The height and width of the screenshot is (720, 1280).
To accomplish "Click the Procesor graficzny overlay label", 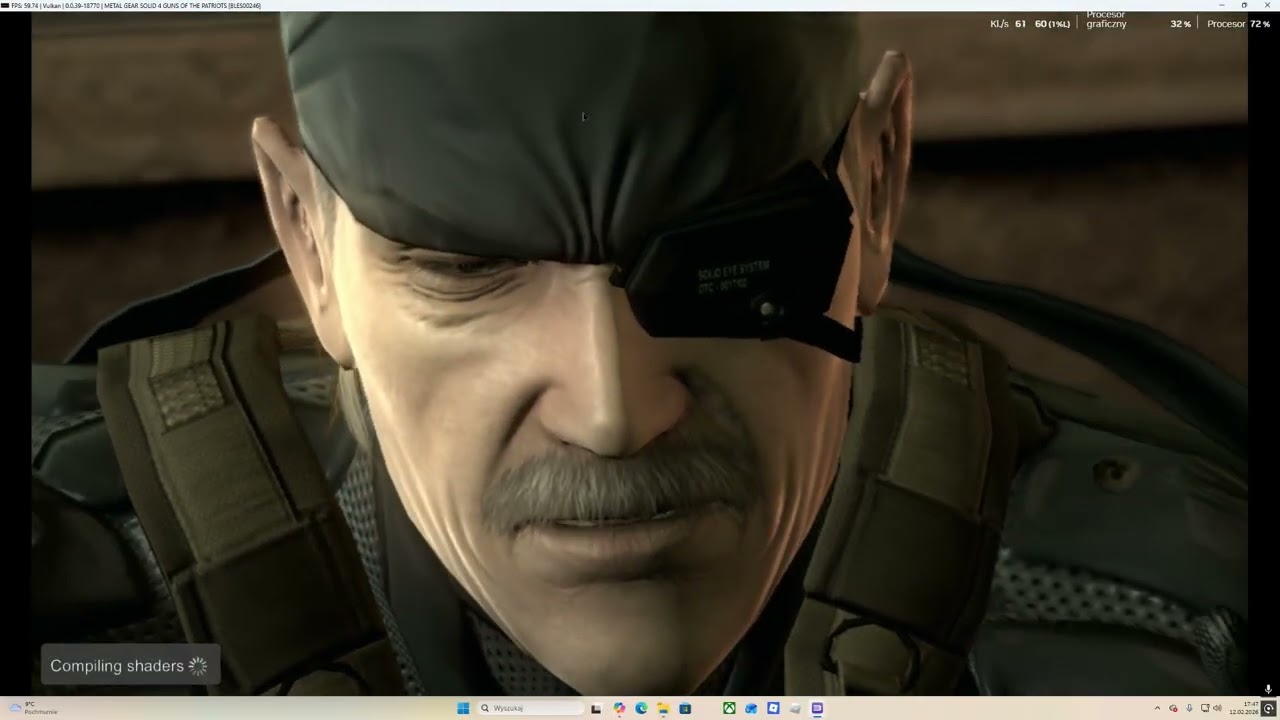I will pos(1106,19).
